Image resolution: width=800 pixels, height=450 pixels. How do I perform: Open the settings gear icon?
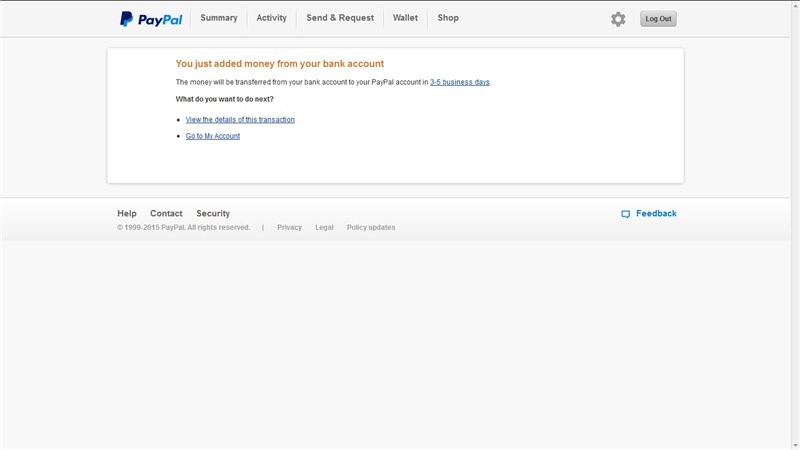618,19
